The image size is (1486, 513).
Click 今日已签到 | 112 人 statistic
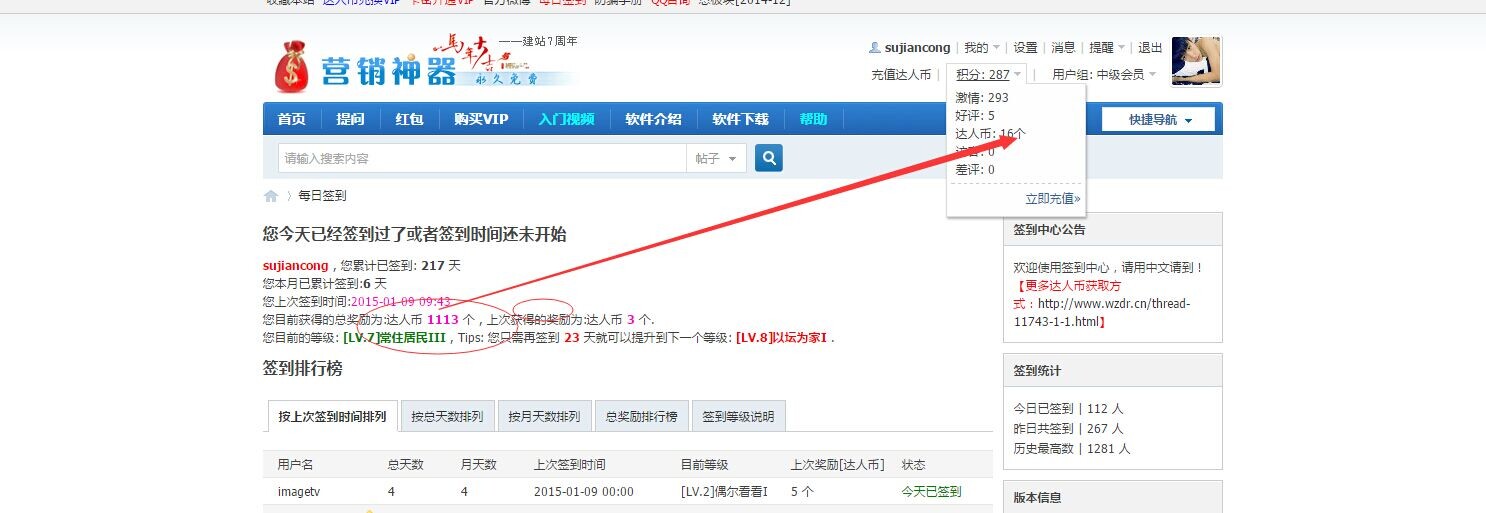point(1069,409)
